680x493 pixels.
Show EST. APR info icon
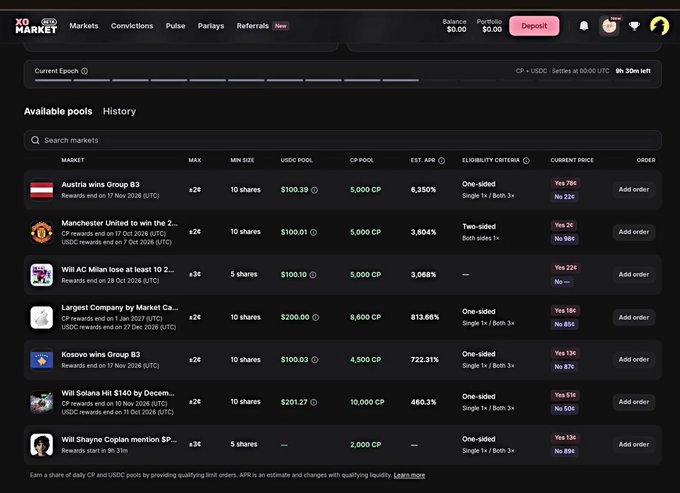(x=441, y=160)
